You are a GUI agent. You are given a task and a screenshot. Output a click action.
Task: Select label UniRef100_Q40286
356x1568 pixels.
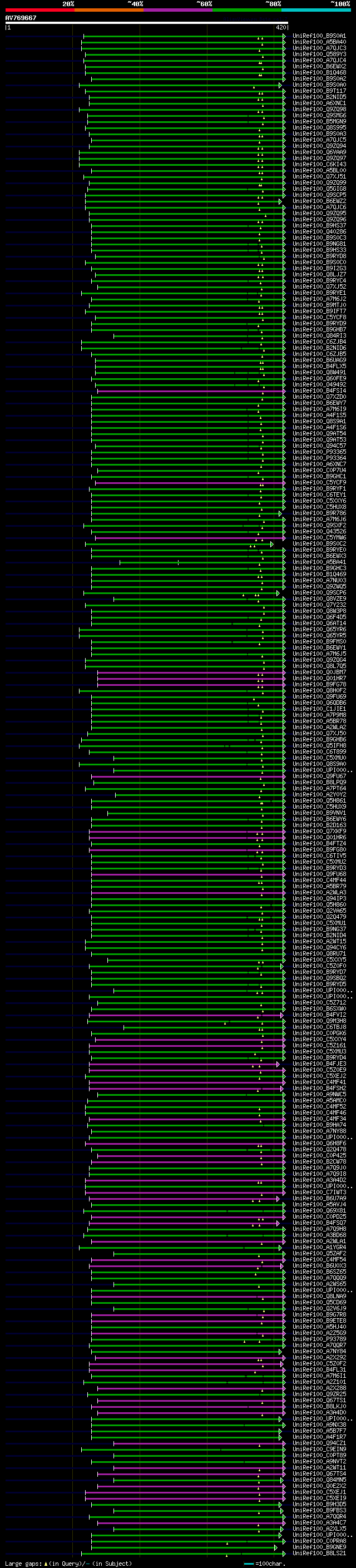(319, 232)
